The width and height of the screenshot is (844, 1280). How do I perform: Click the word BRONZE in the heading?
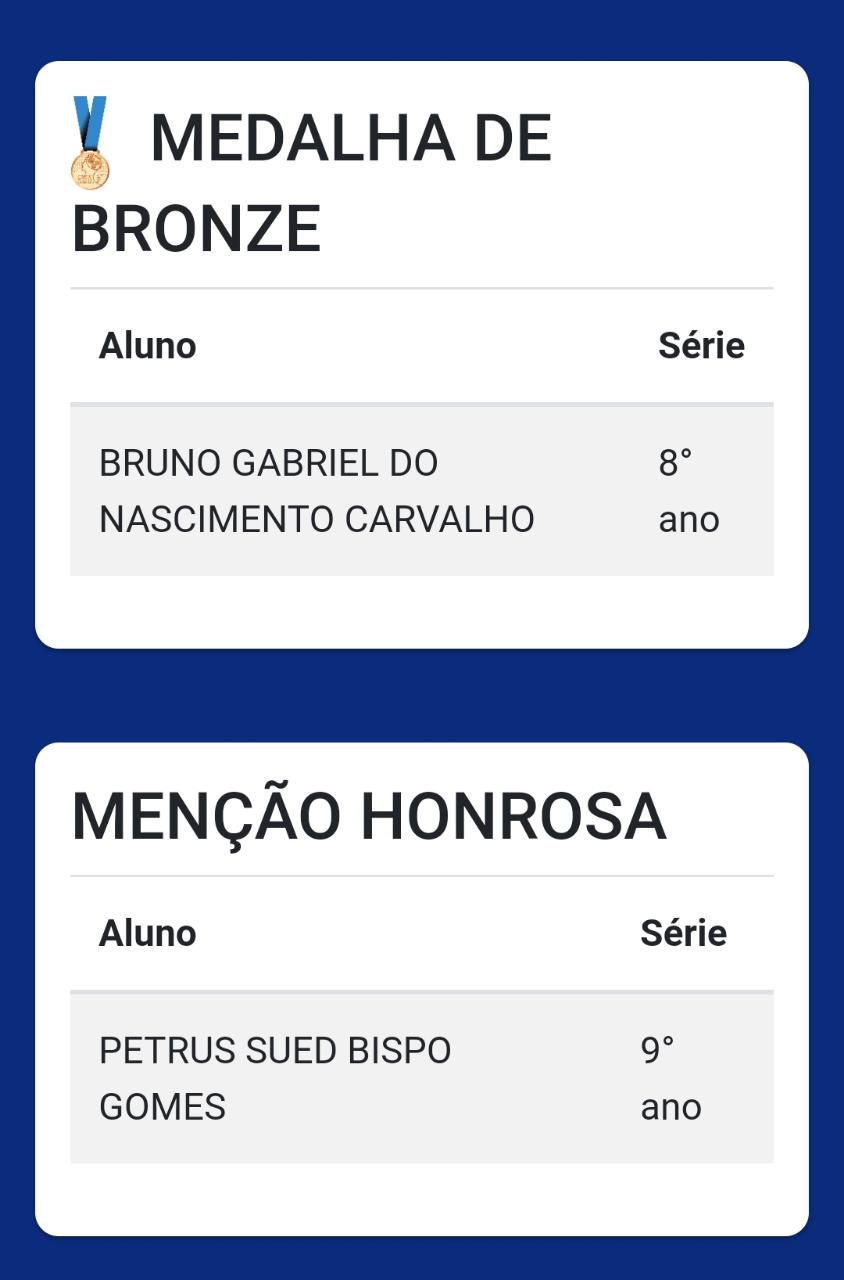click(x=196, y=229)
